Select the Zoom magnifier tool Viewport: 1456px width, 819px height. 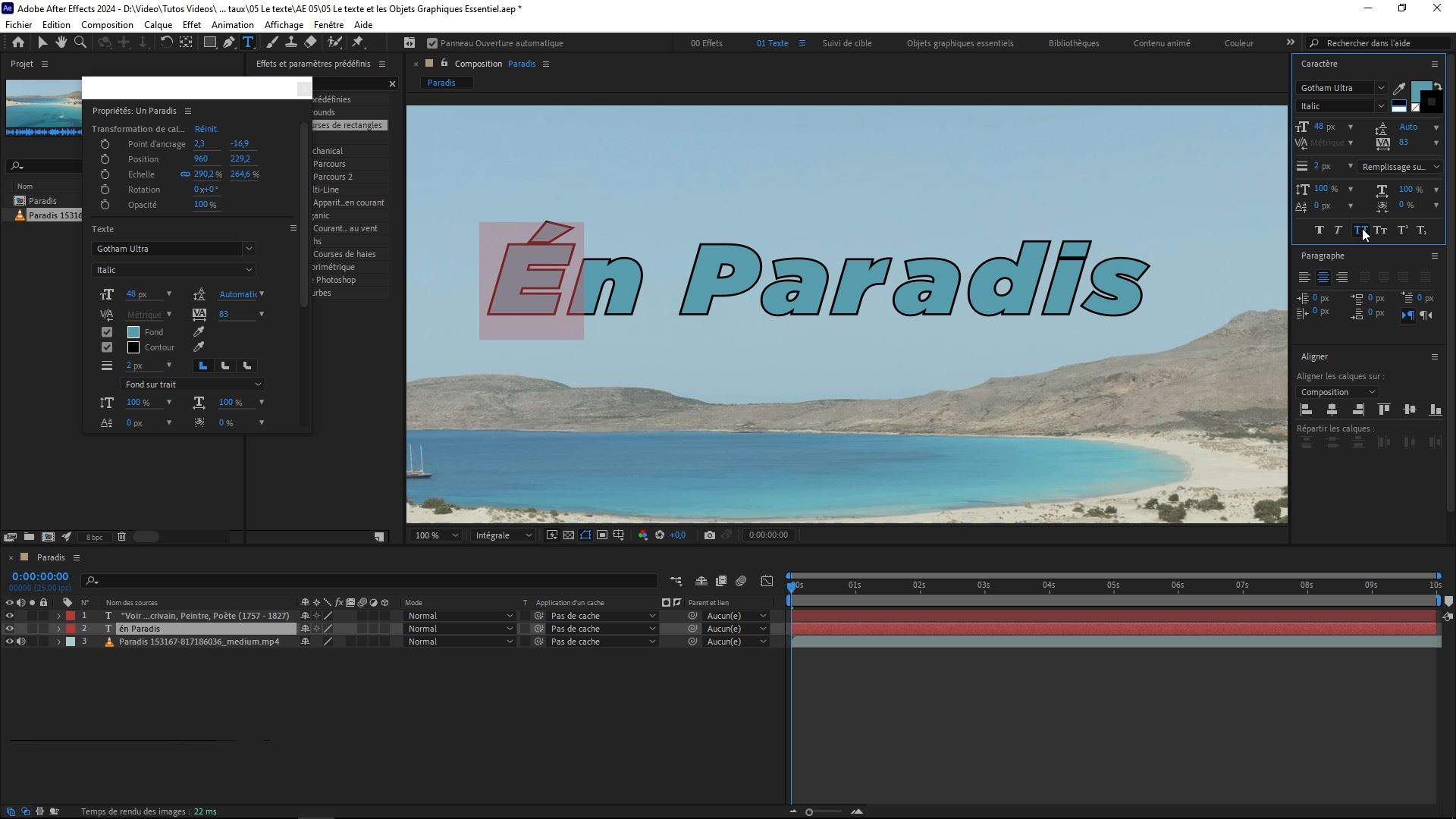[x=80, y=42]
